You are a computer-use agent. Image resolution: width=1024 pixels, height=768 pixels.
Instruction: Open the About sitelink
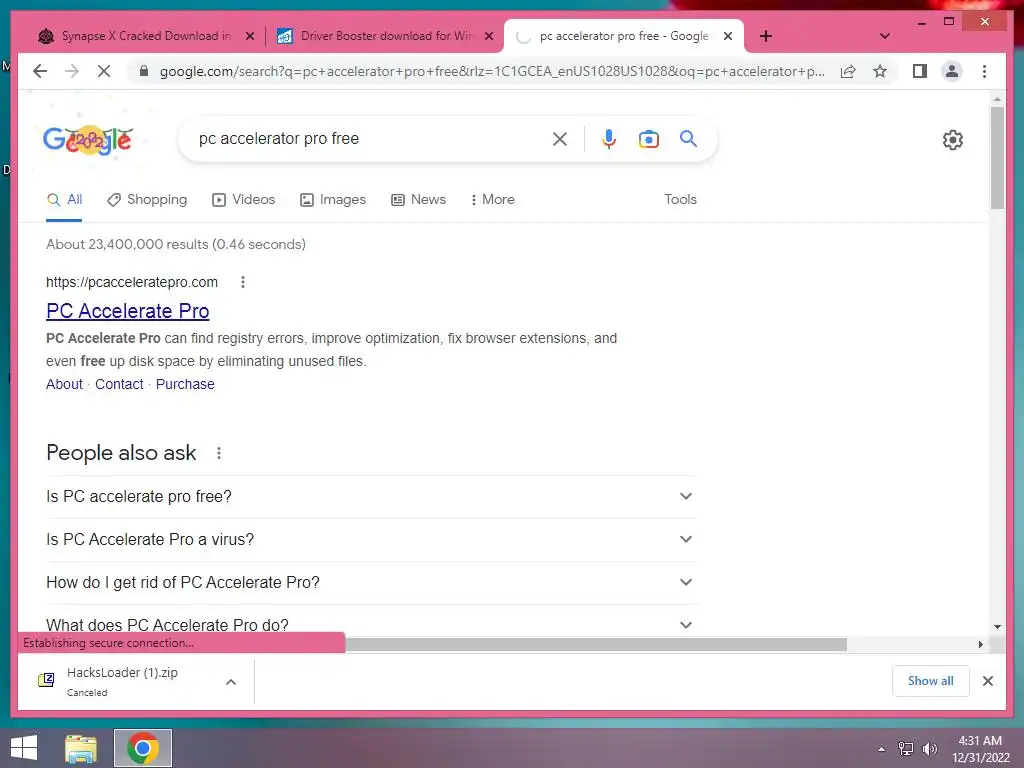(64, 384)
